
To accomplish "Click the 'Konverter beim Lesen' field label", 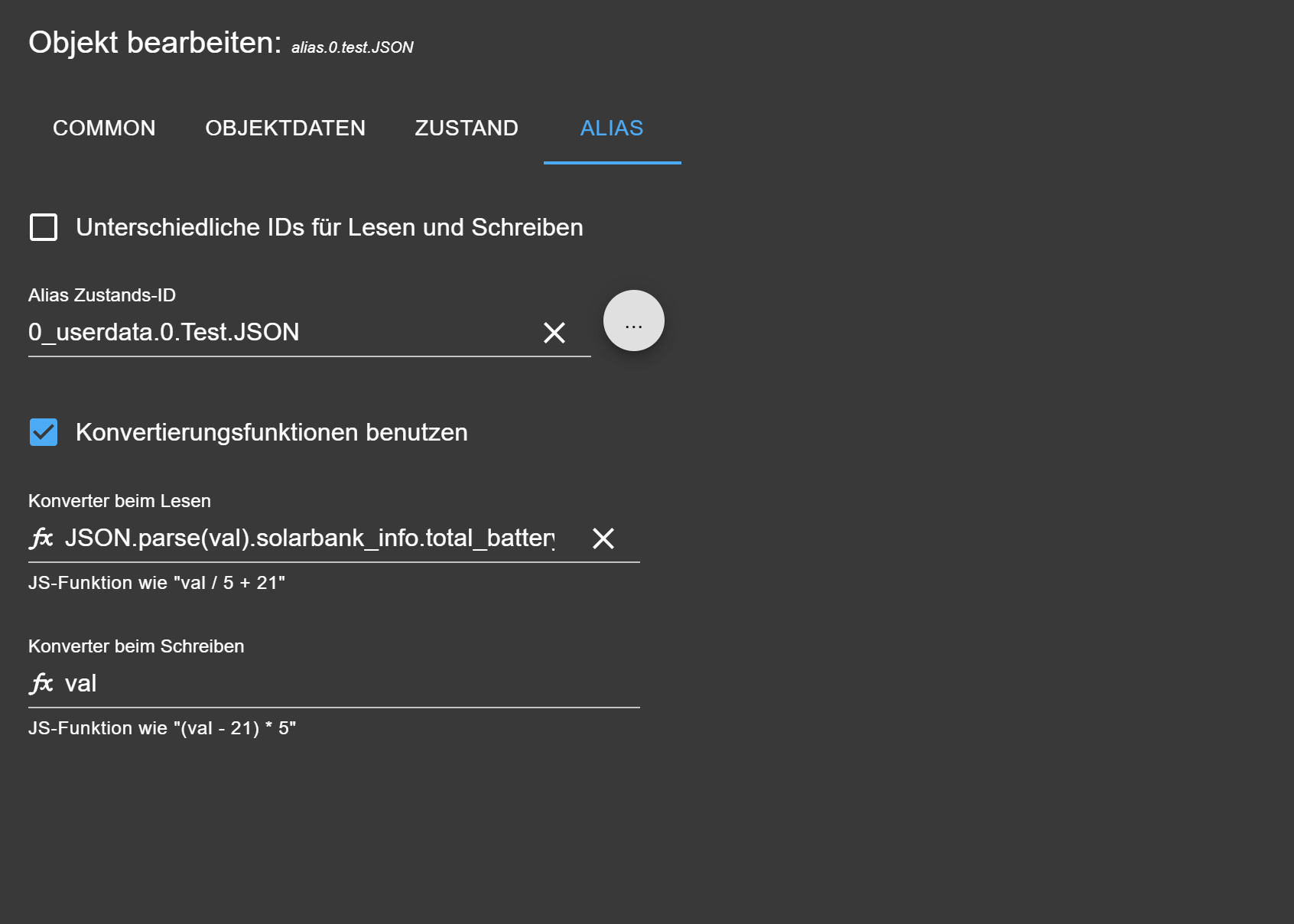I will 119,501.
